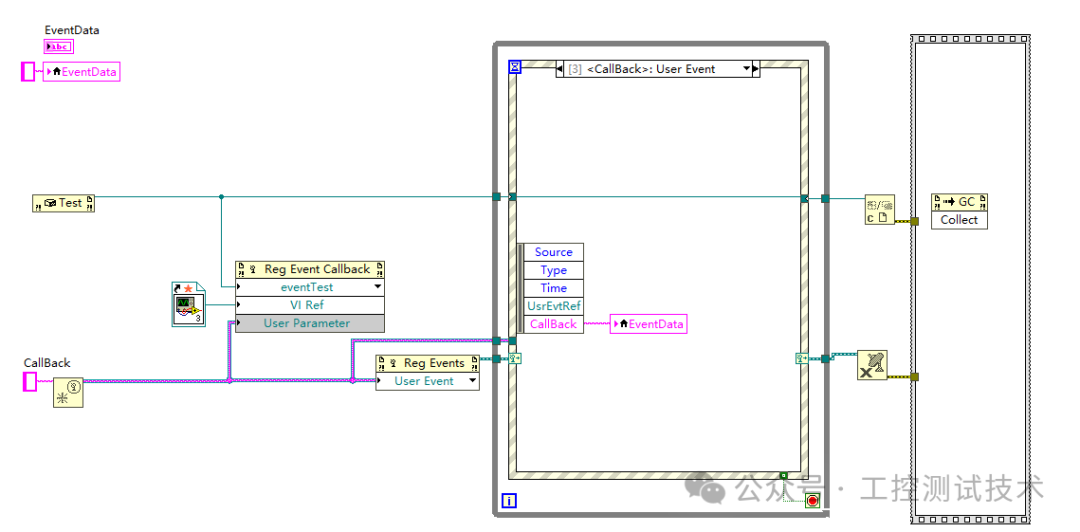Viewport: 1080px width, 532px height.
Task: Open the eventTest event dropdown
Action: [x=377, y=287]
